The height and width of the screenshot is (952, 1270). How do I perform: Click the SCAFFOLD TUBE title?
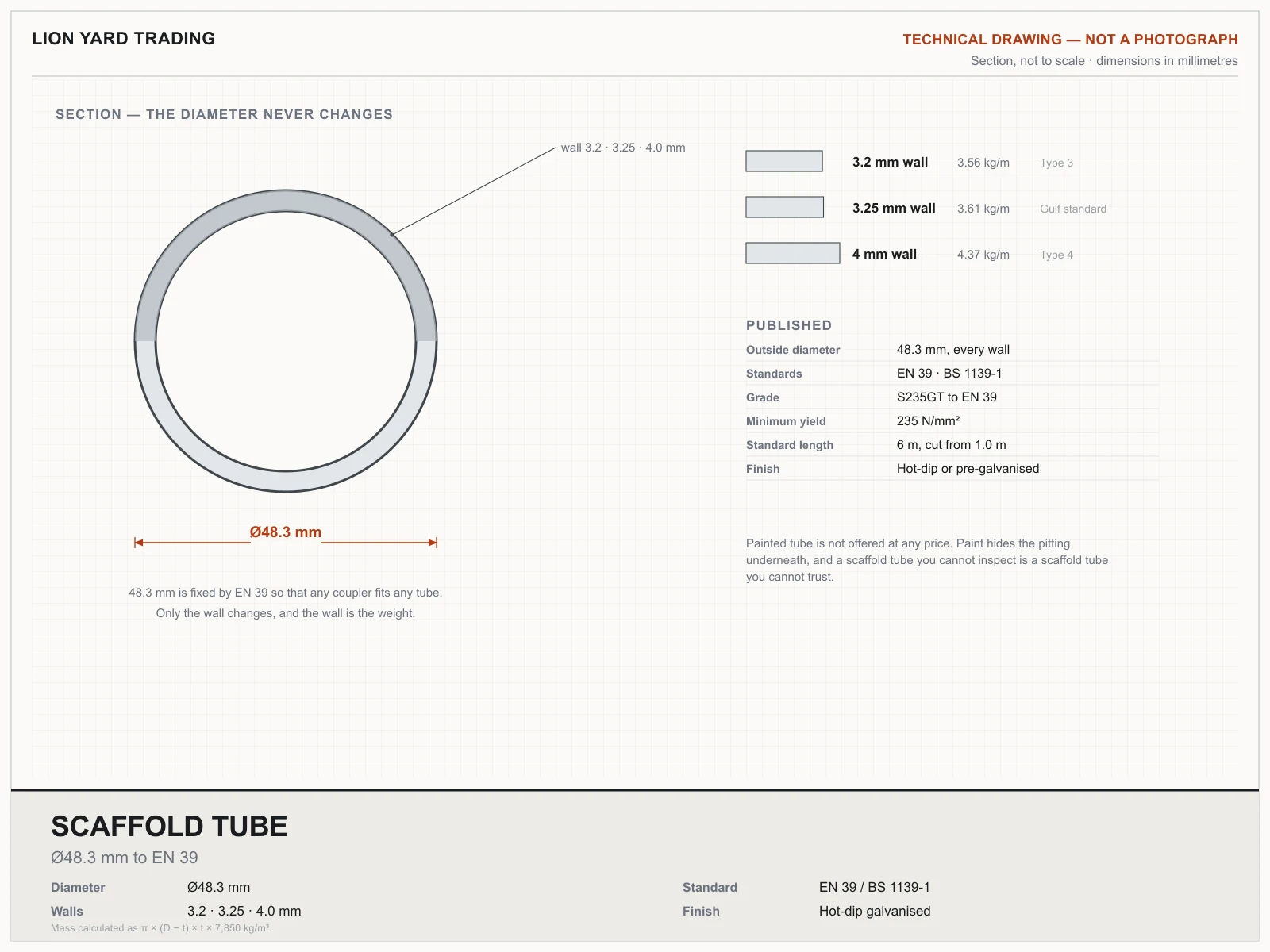tap(169, 827)
